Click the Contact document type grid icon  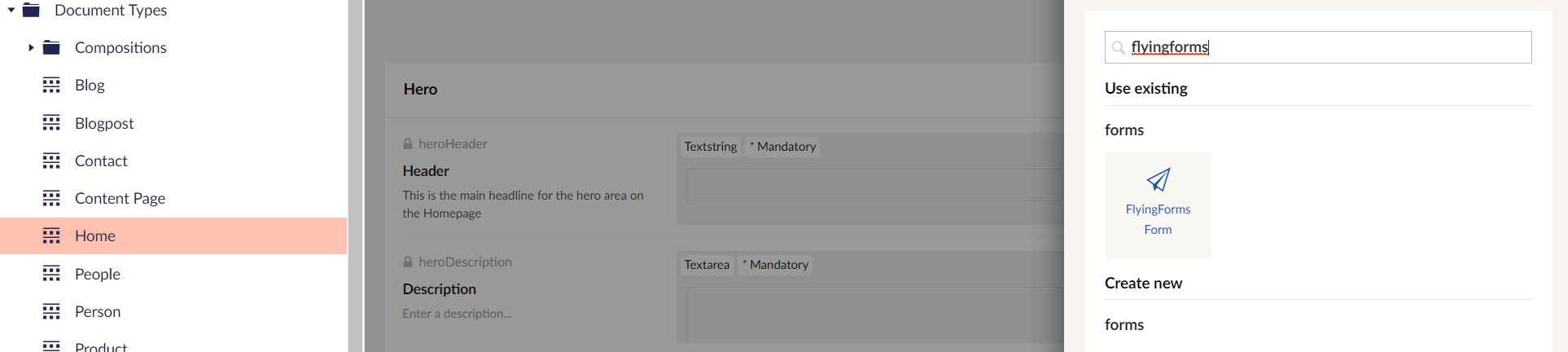coord(51,161)
